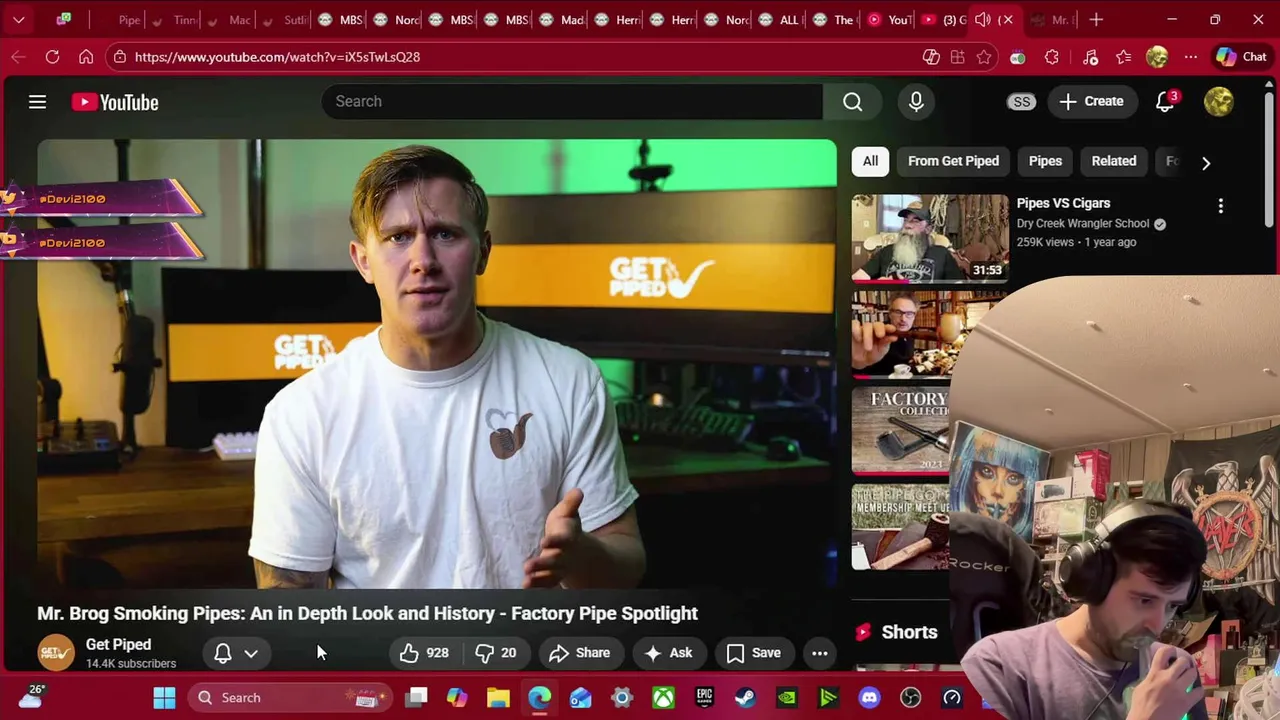The width and height of the screenshot is (1280, 720).
Task: Open more actions ellipsis under the video
Action: pos(819,653)
